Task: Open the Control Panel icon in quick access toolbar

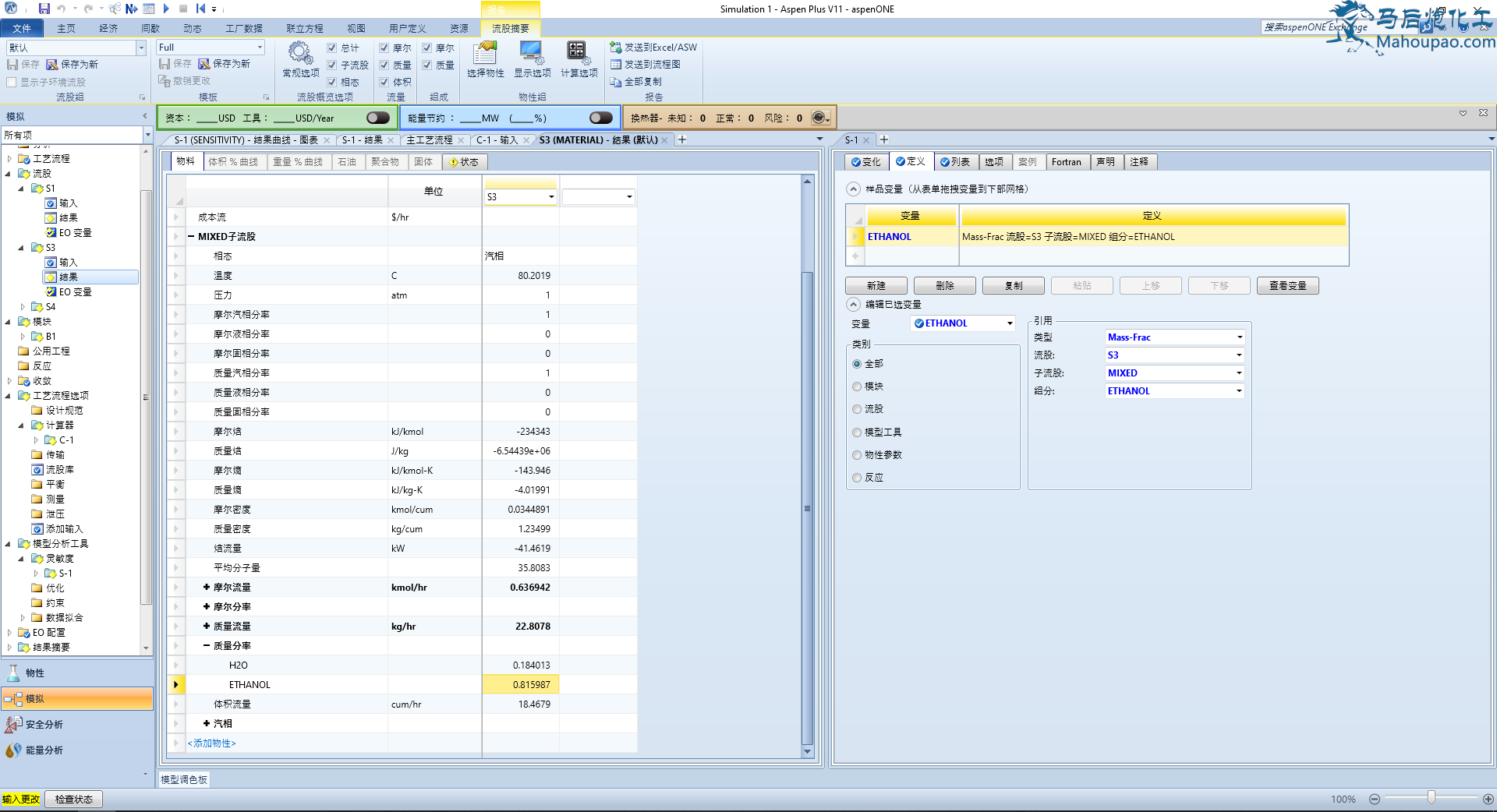Action: click(x=148, y=9)
